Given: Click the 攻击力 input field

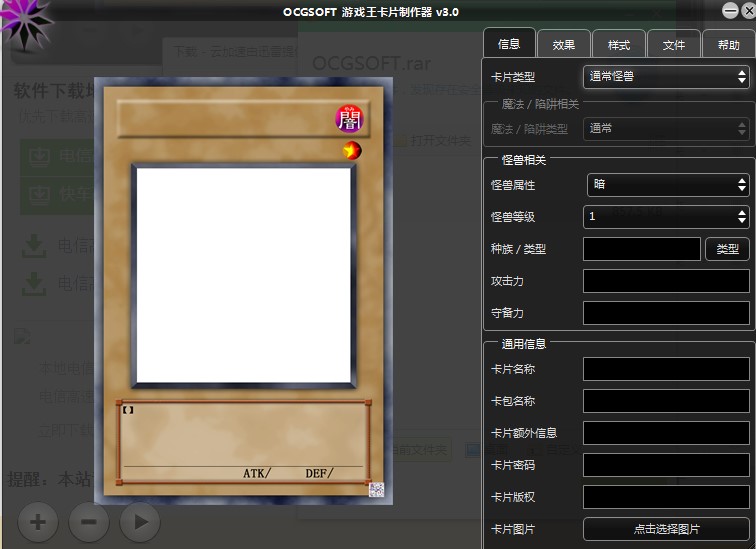Looking at the screenshot, I should (666, 281).
